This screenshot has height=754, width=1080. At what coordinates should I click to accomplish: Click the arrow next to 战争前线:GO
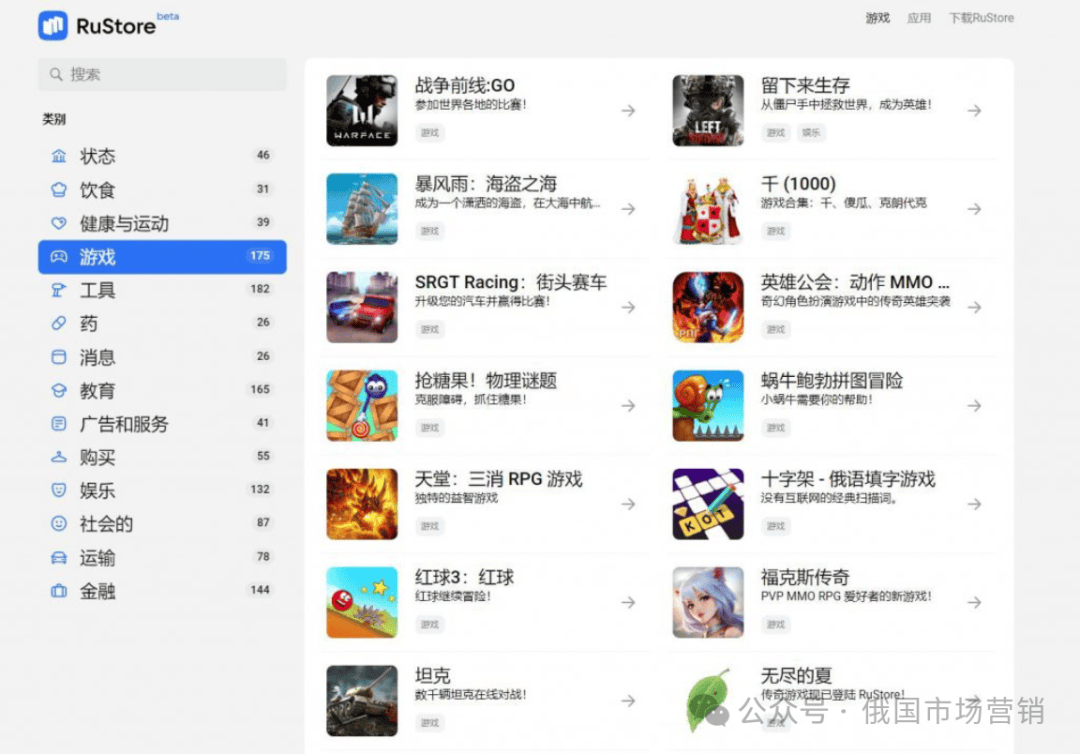(x=628, y=110)
